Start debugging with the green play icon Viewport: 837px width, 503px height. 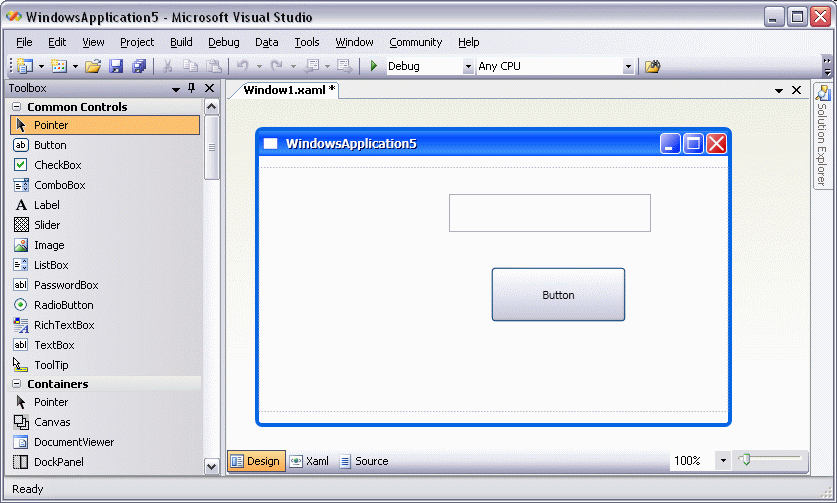point(374,66)
